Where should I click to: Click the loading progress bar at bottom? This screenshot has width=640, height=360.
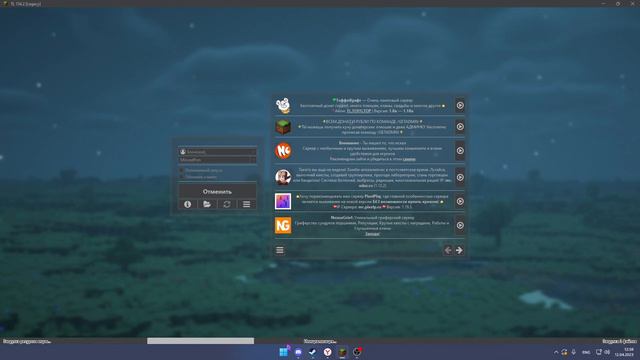point(200,341)
